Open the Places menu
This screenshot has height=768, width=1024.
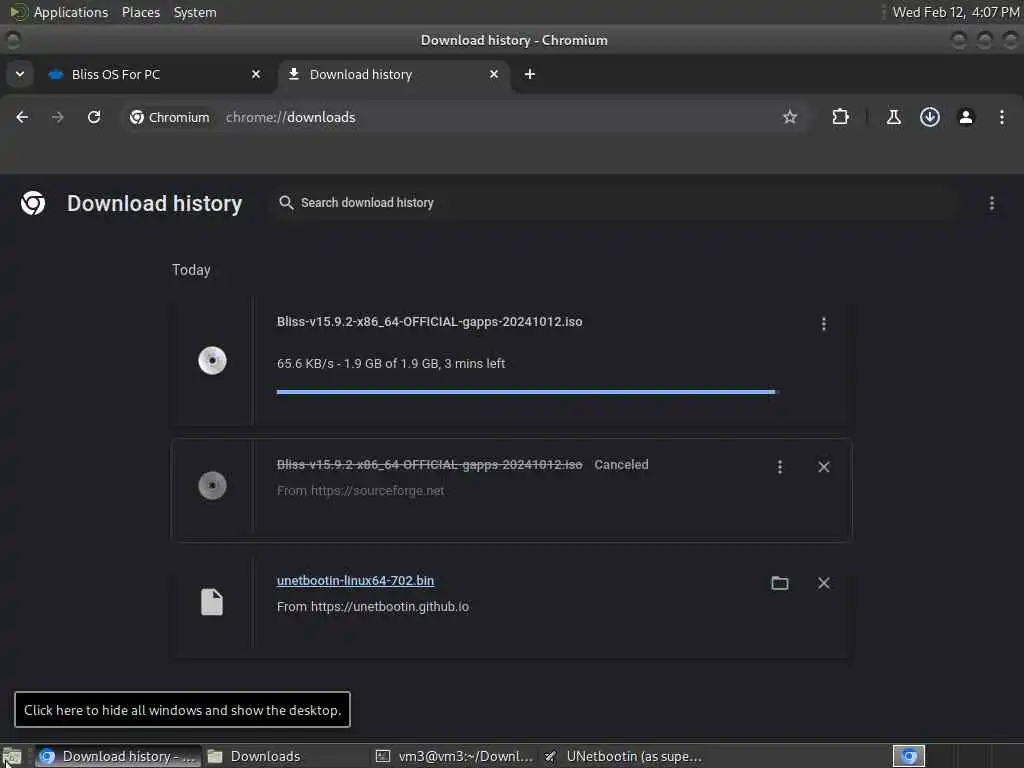pyautogui.click(x=141, y=12)
